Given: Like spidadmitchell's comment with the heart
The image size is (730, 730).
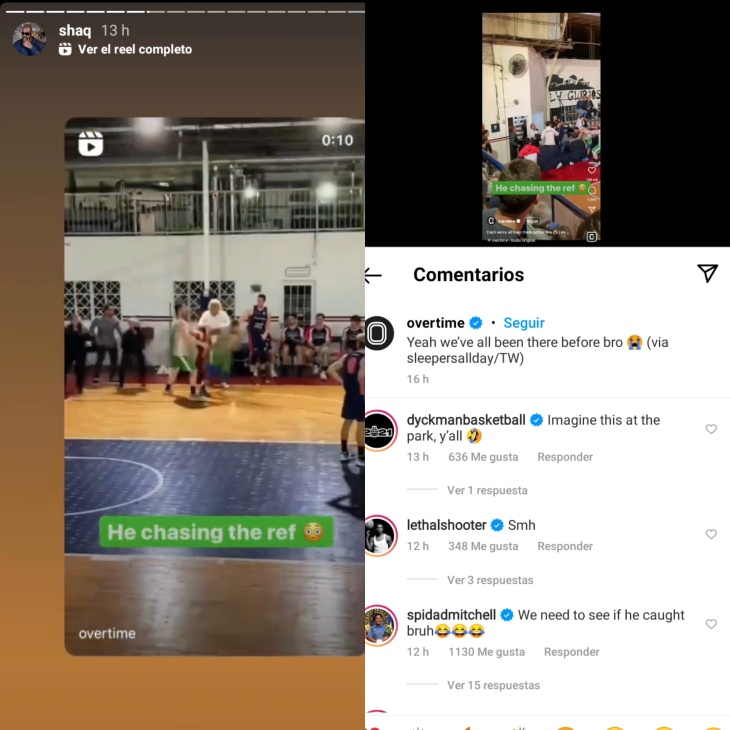Looking at the screenshot, I should pos(711,624).
